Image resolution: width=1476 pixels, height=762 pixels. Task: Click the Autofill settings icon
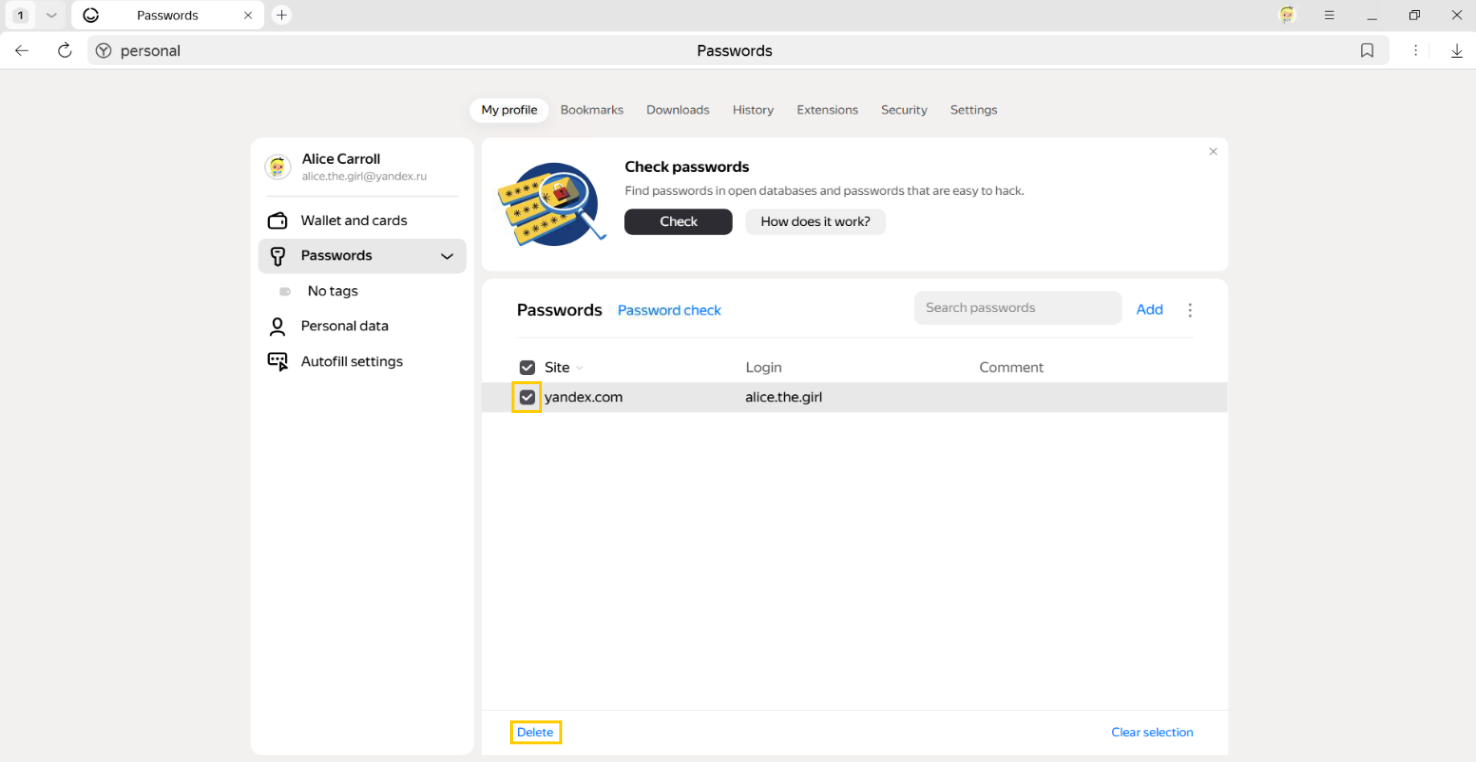[278, 362]
